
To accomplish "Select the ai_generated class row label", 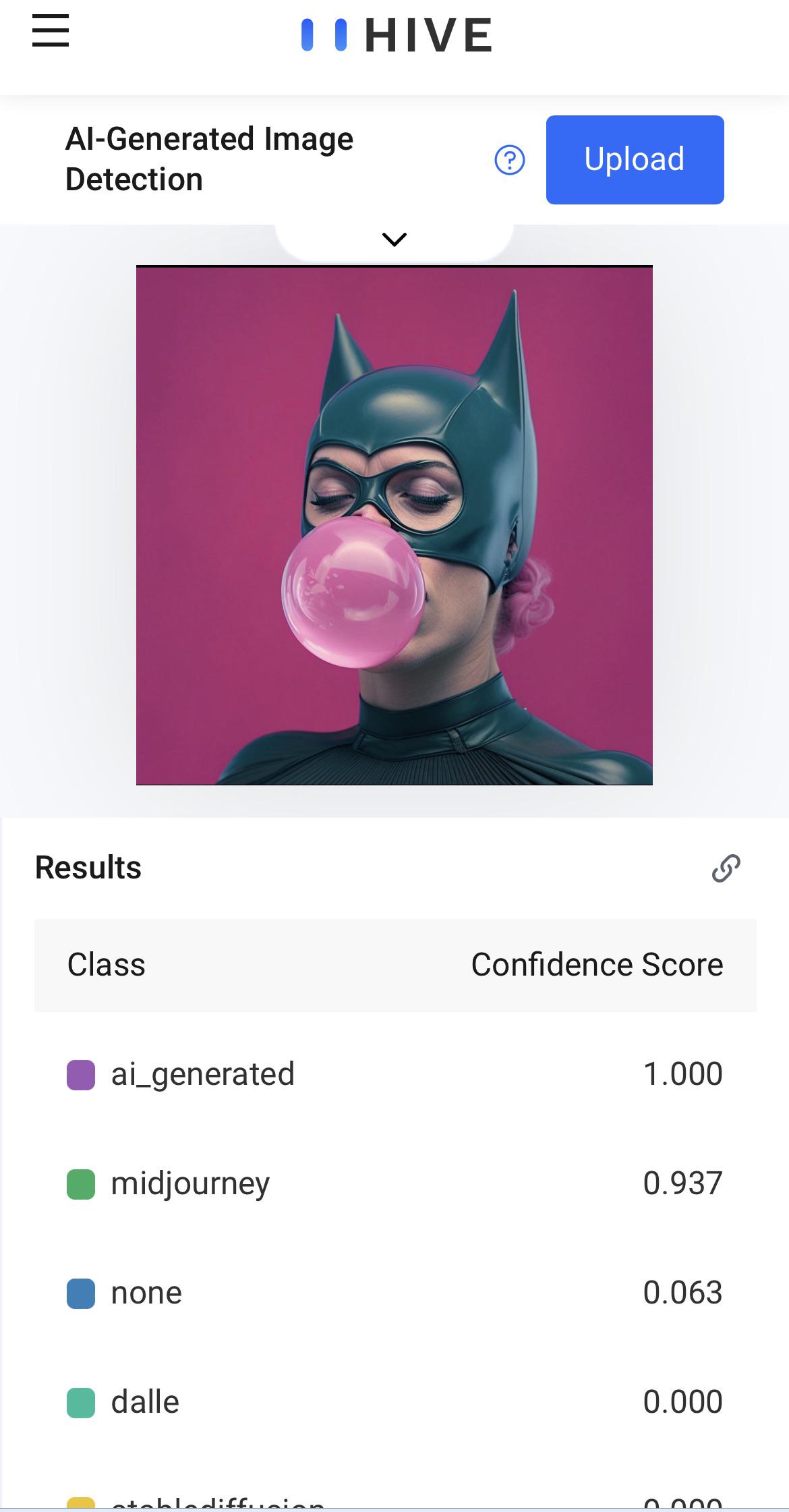I will 202,1075.
